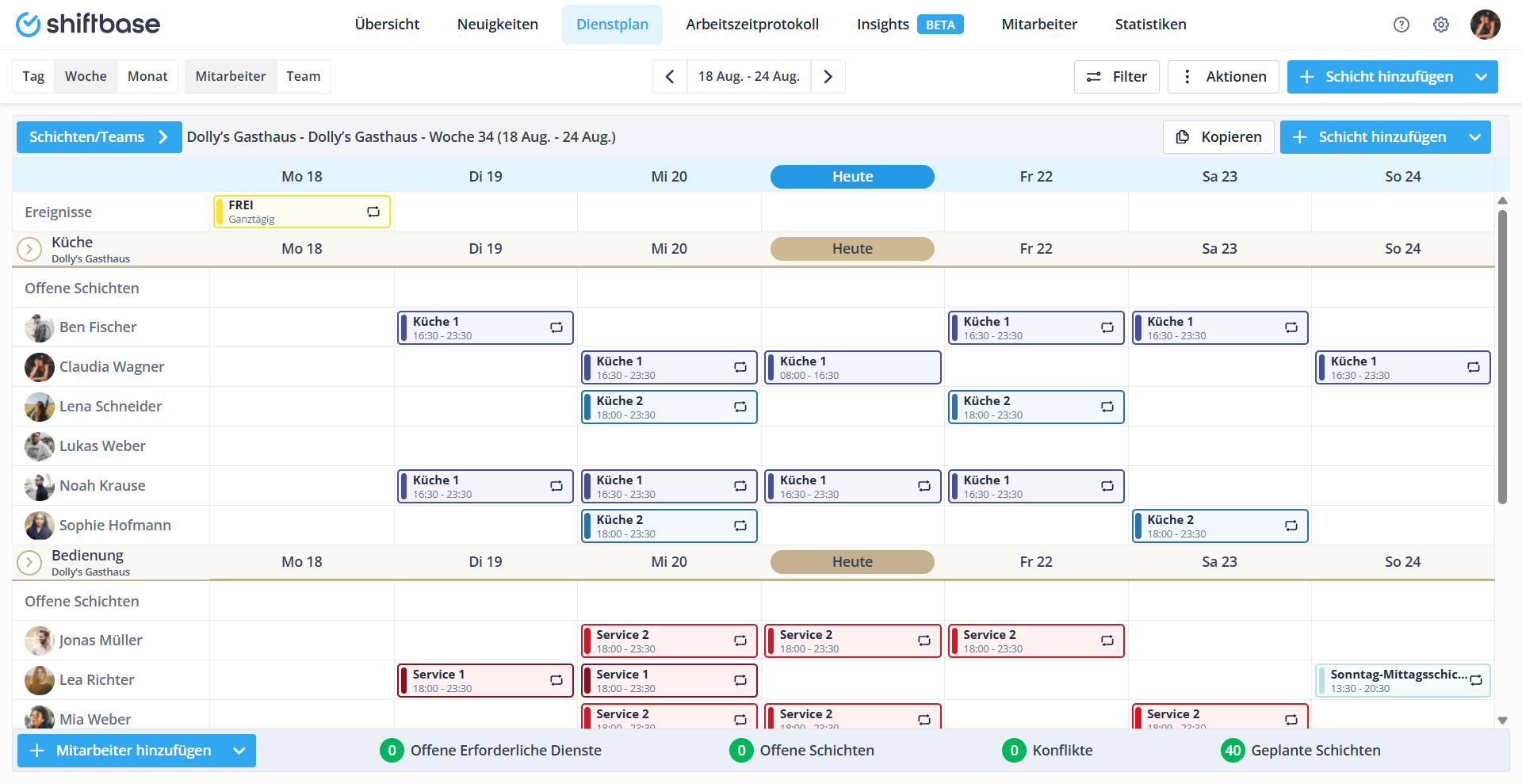The width and height of the screenshot is (1522, 784).
Task: Click recurring icon on Sophie Hofmann Saturday shift
Action: click(x=1291, y=526)
